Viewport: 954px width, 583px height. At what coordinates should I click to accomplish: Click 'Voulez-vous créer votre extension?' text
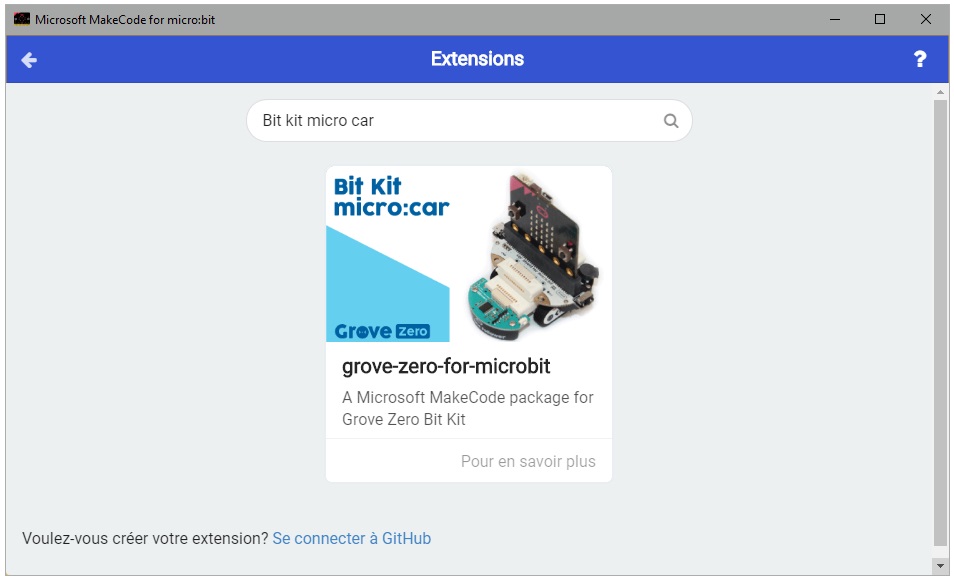tap(145, 539)
